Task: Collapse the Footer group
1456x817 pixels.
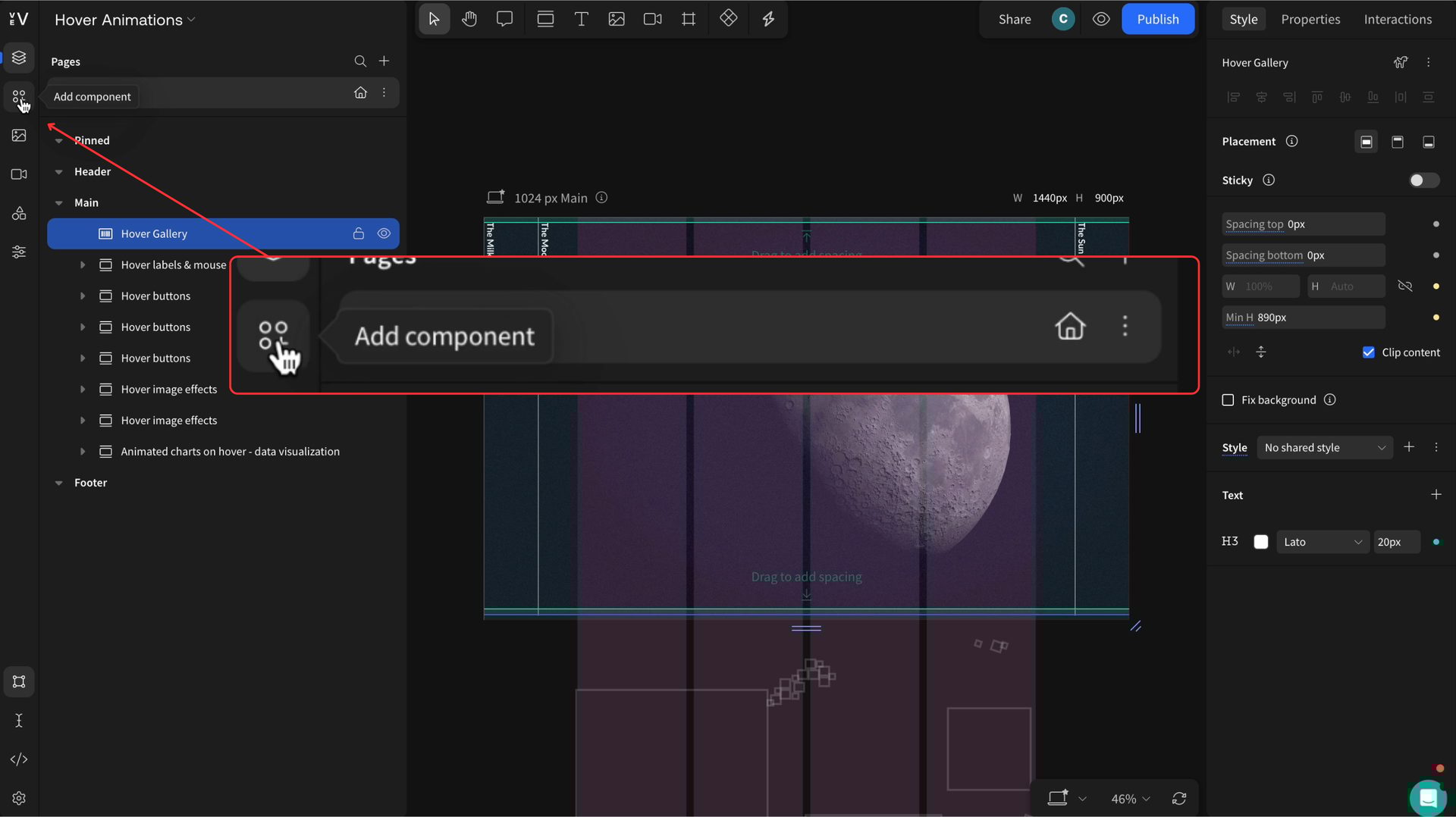Action: coord(58,483)
